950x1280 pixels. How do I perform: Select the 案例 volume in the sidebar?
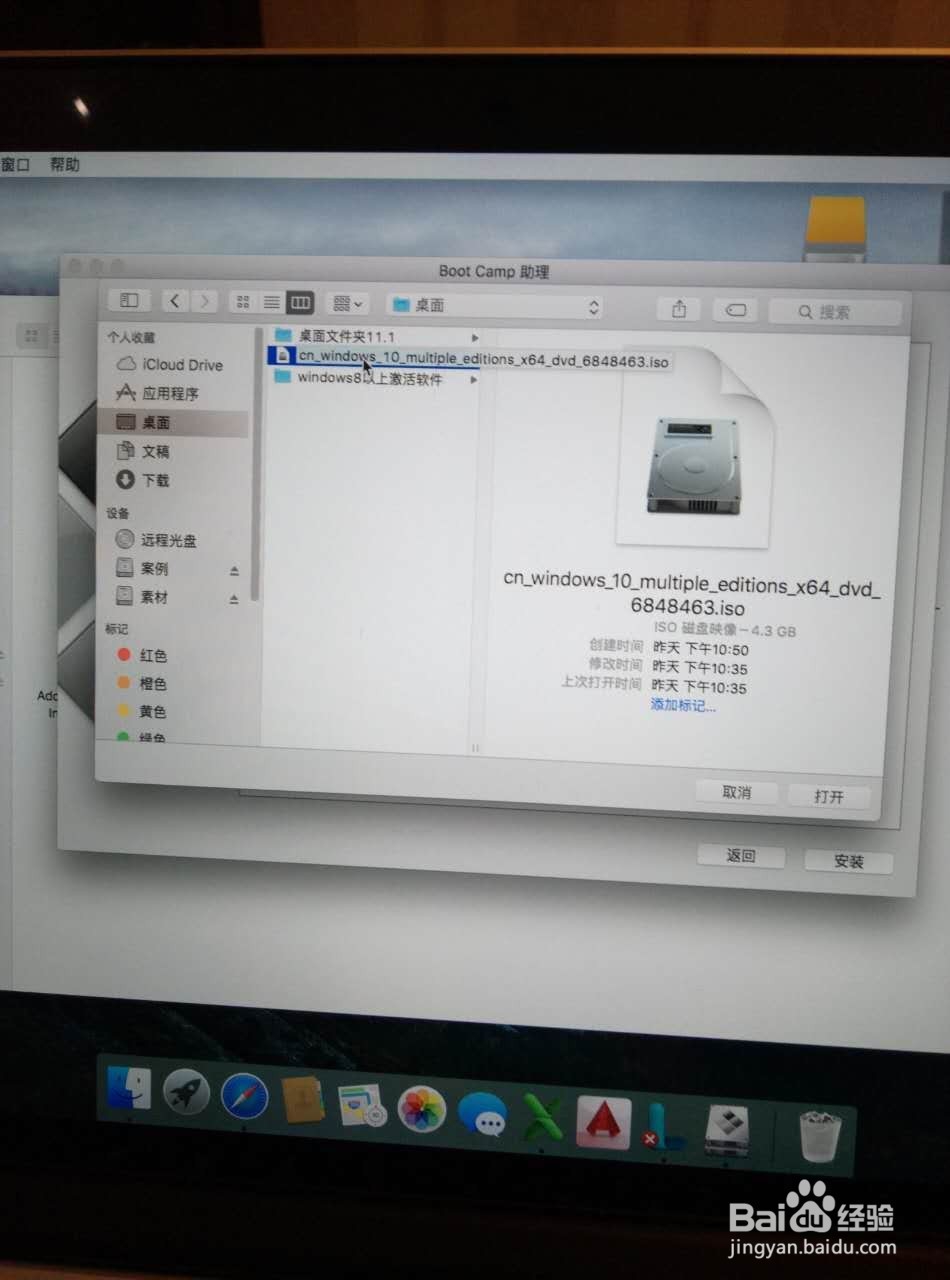point(142,568)
